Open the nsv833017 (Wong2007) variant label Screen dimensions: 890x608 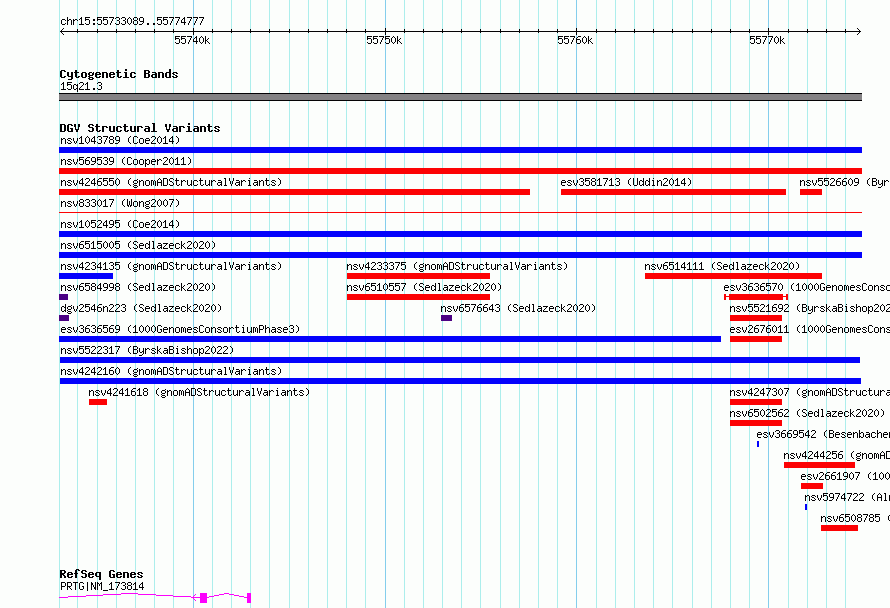click(120, 203)
